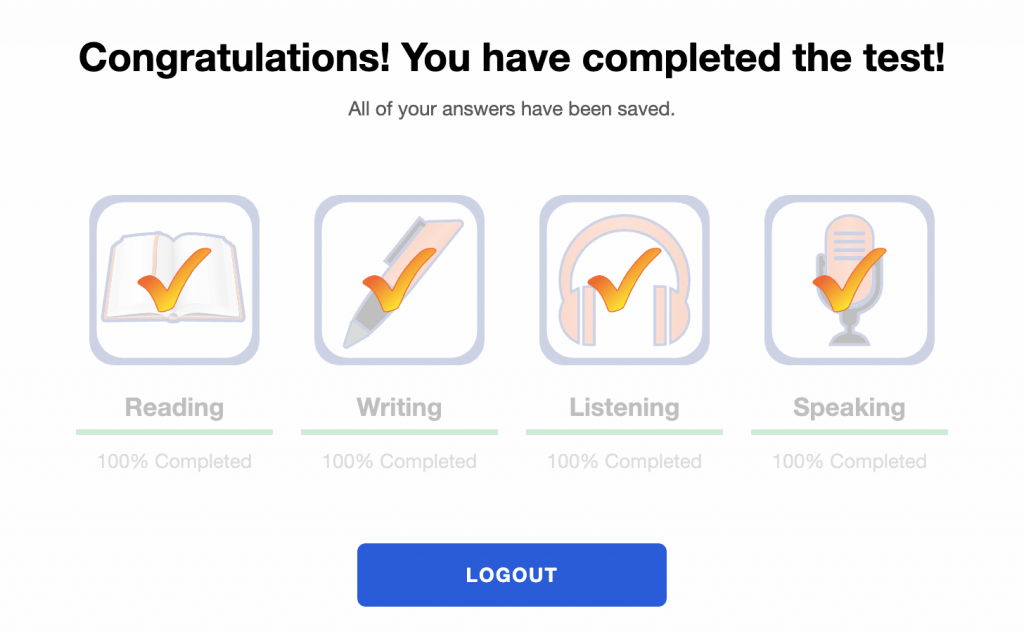1024x632 pixels.
Task: Click the Reading open book icon
Action: pyautogui.click(x=174, y=280)
